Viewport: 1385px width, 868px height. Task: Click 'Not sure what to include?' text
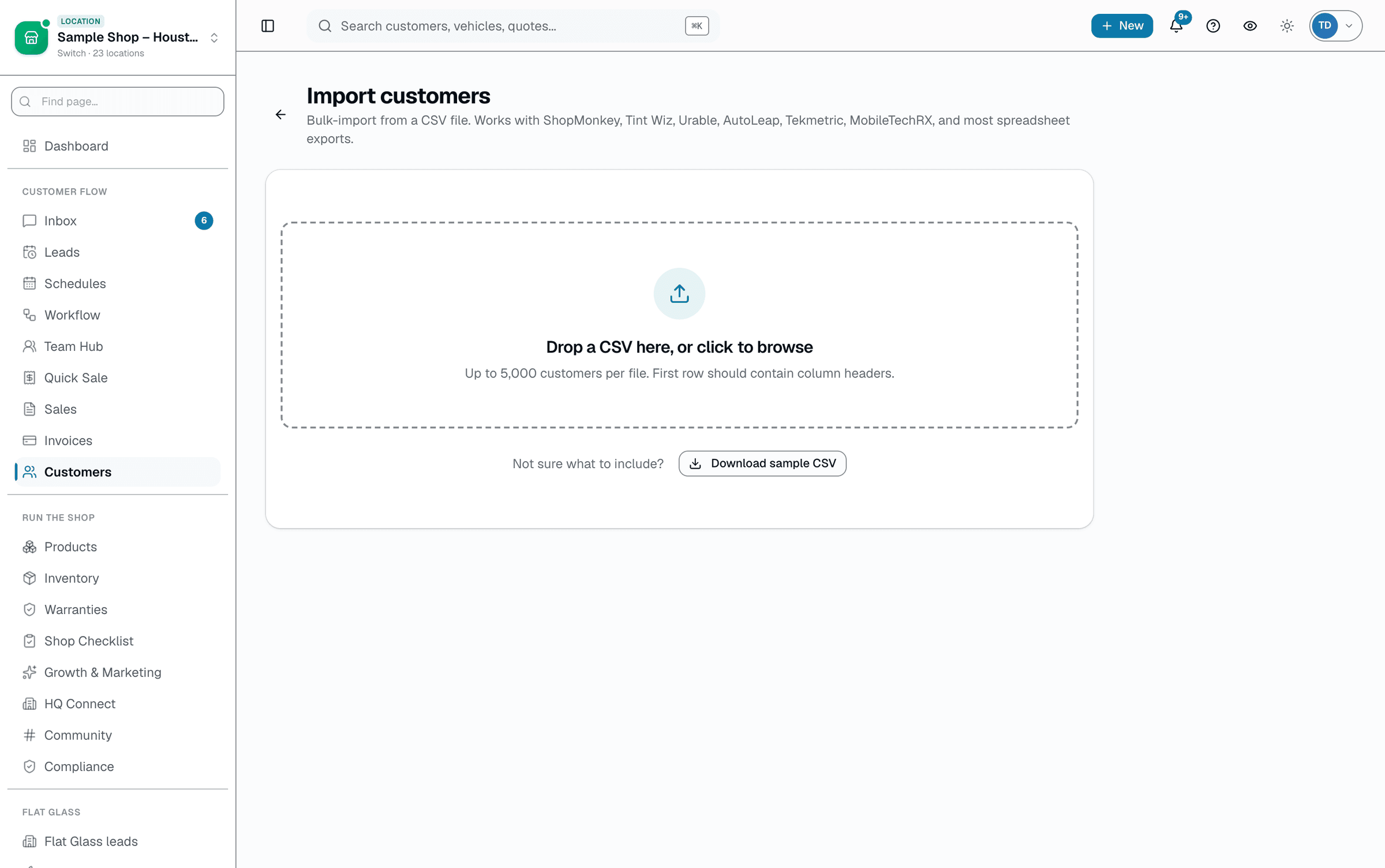pos(588,464)
